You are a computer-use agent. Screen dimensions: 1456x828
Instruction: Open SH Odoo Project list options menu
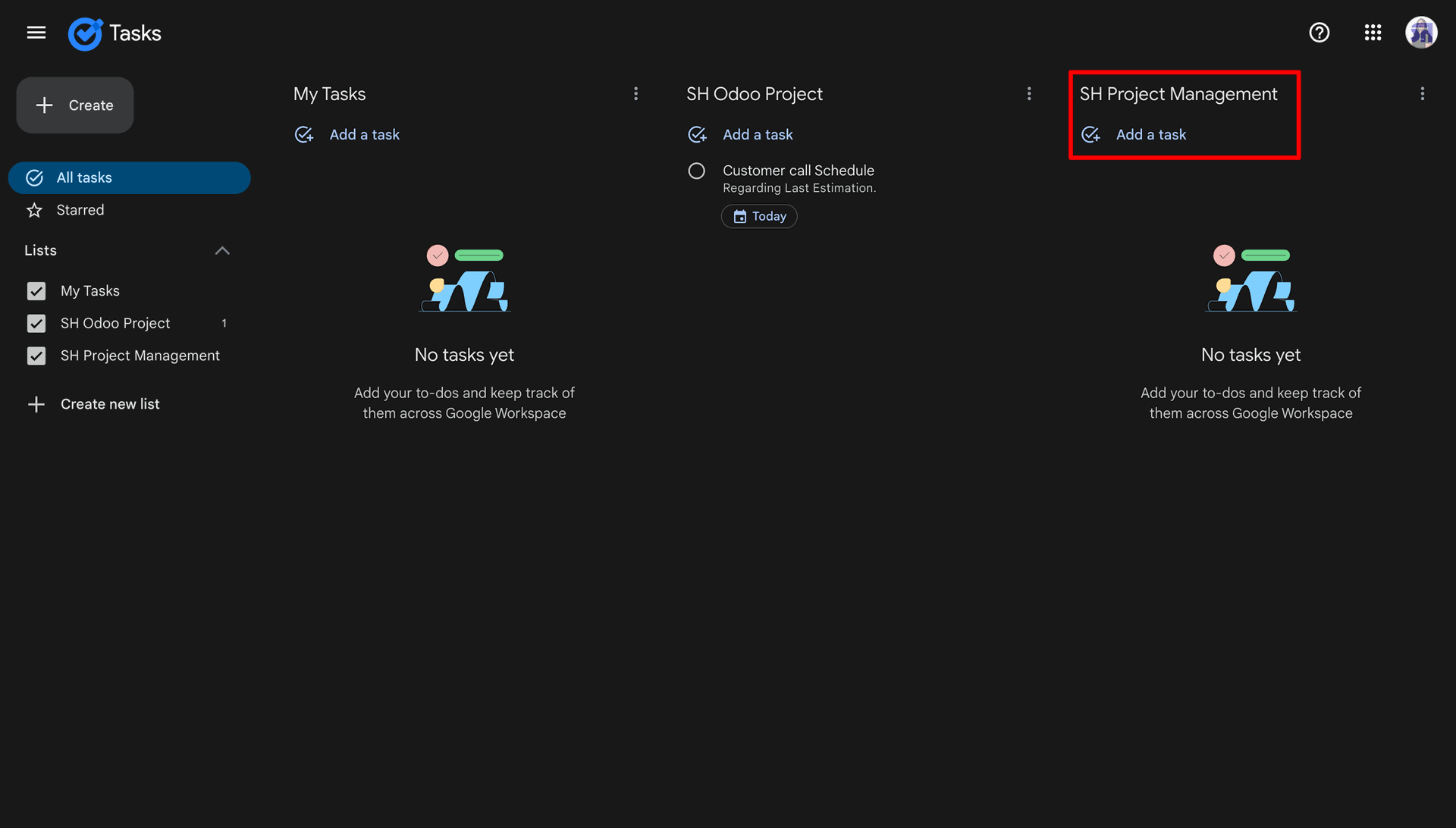(x=1029, y=94)
